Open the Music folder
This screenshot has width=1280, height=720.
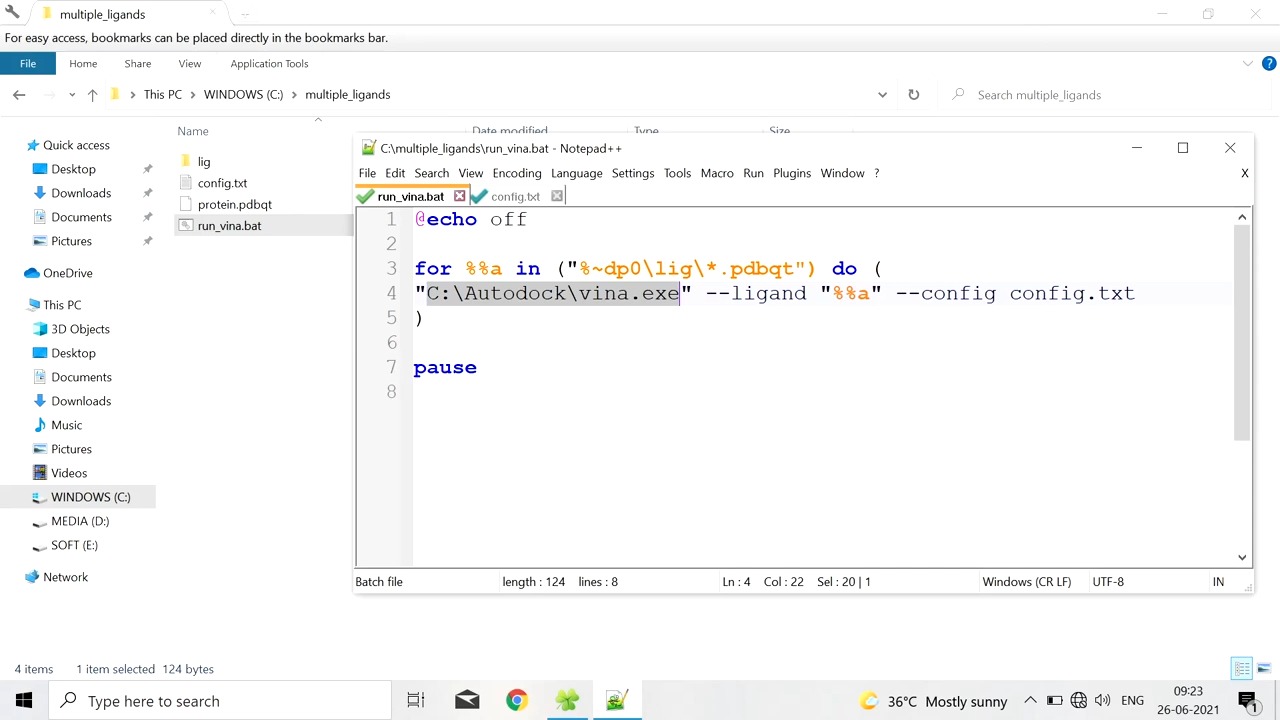pyautogui.click(x=66, y=425)
